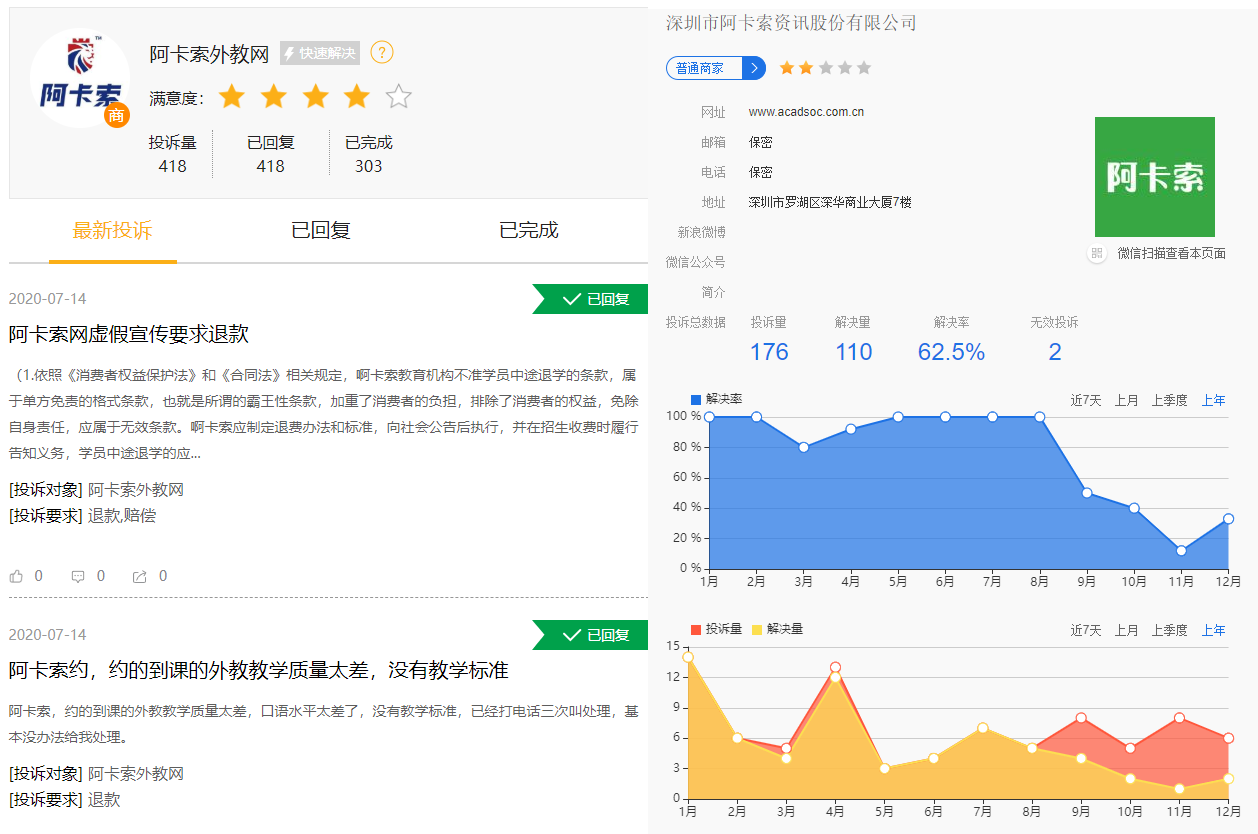1258x834 pixels.
Task: Open the question mark help icon
Action: (x=382, y=53)
